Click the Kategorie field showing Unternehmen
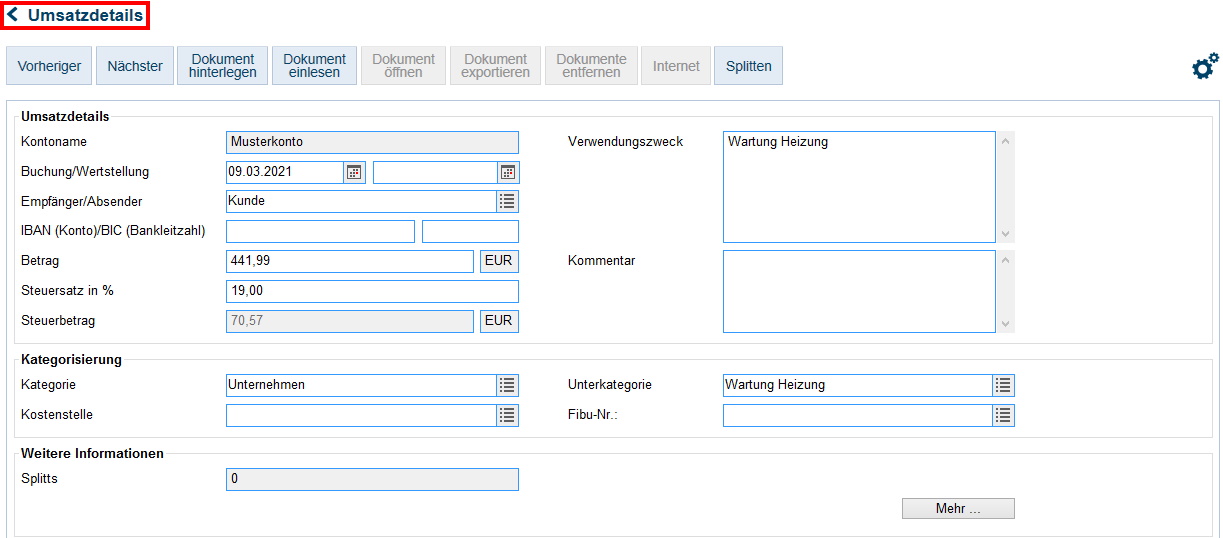1223x538 pixels. (361, 385)
